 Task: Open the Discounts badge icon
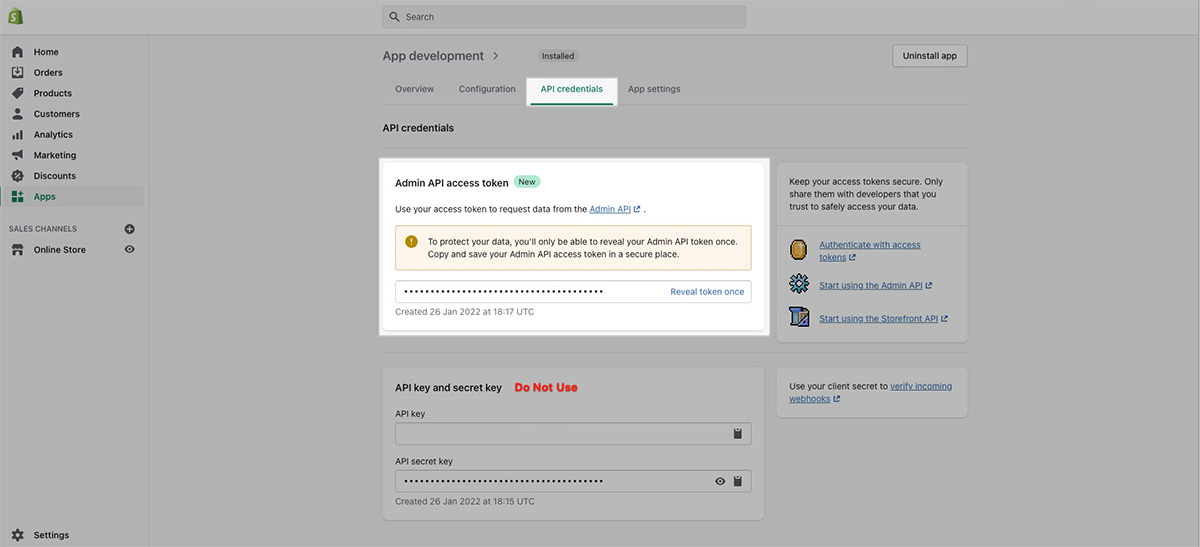17,176
